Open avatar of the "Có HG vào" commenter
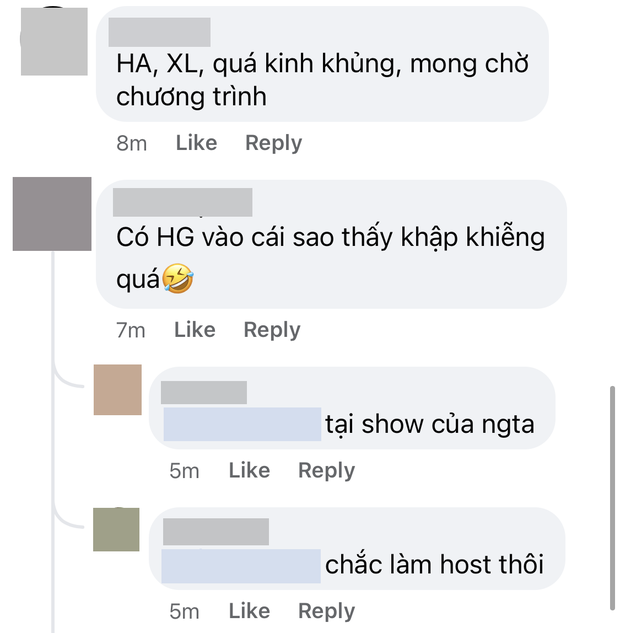 52,214
